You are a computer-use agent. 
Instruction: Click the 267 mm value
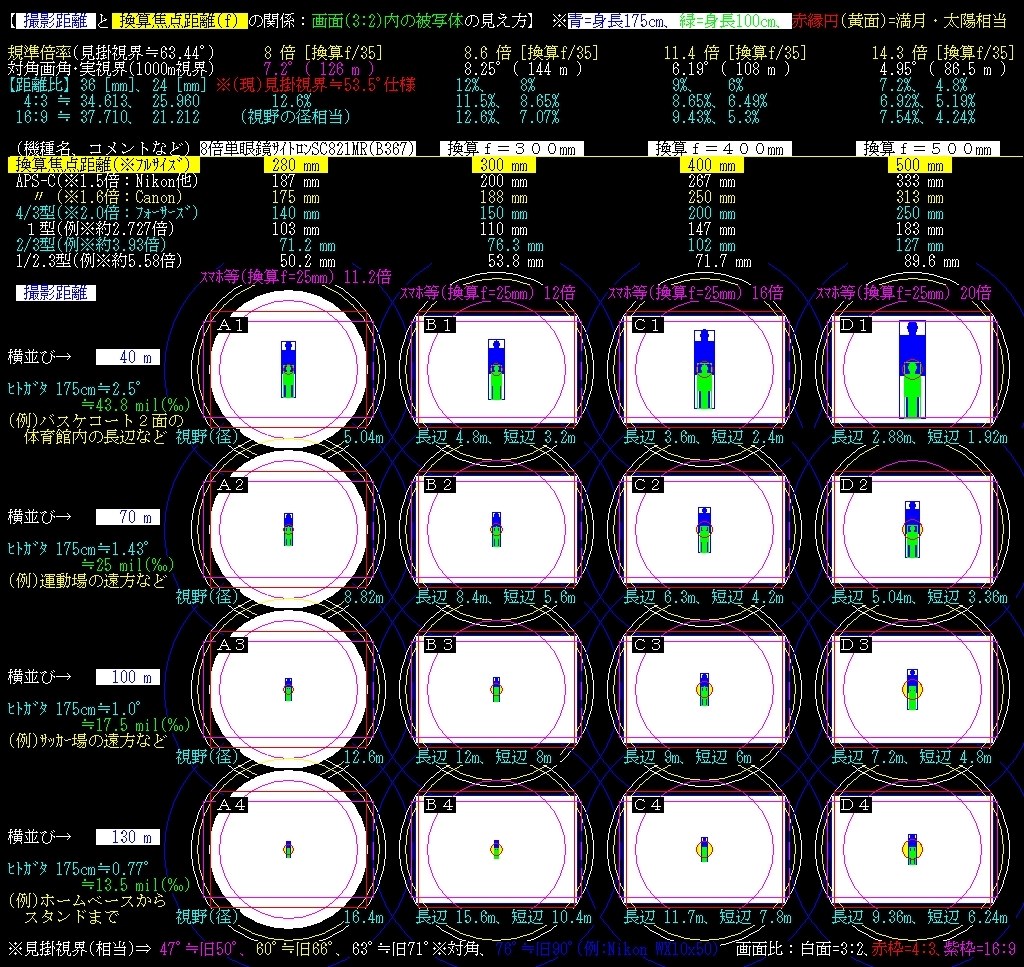[x=711, y=182]
